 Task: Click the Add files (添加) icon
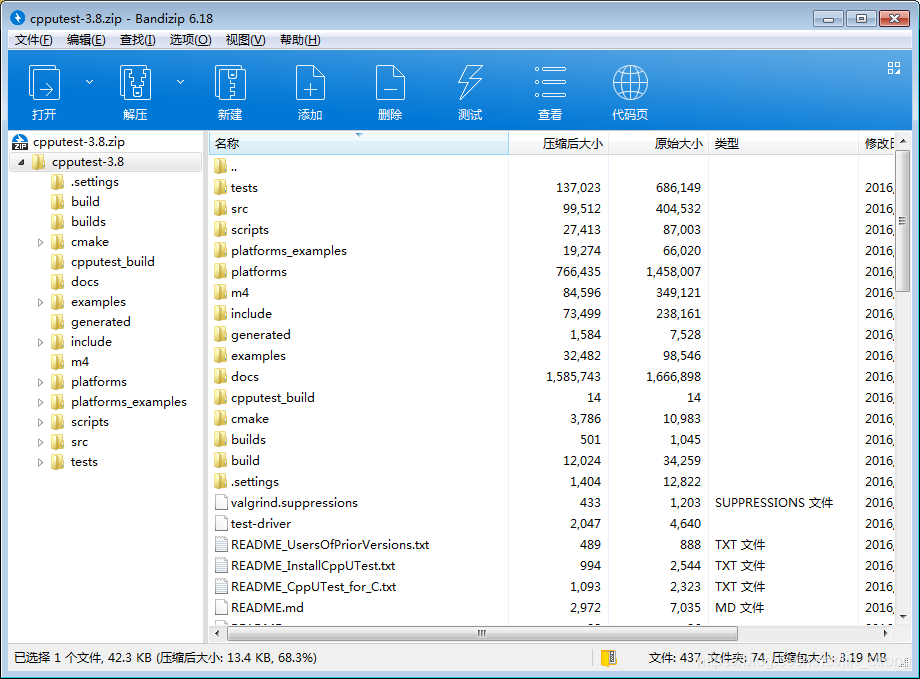click(x=310, y=83)
